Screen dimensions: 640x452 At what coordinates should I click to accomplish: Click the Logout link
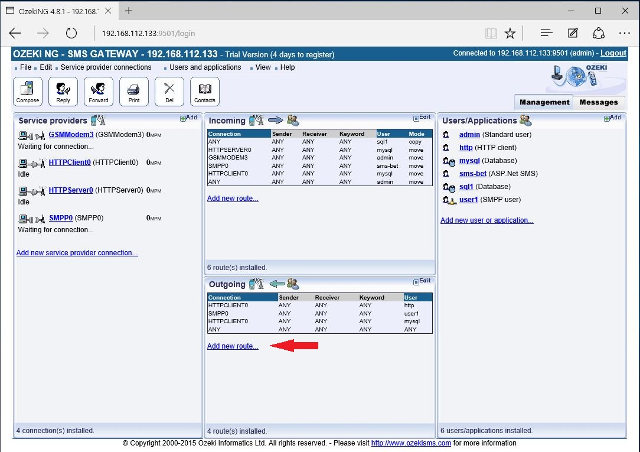point(613,53)
